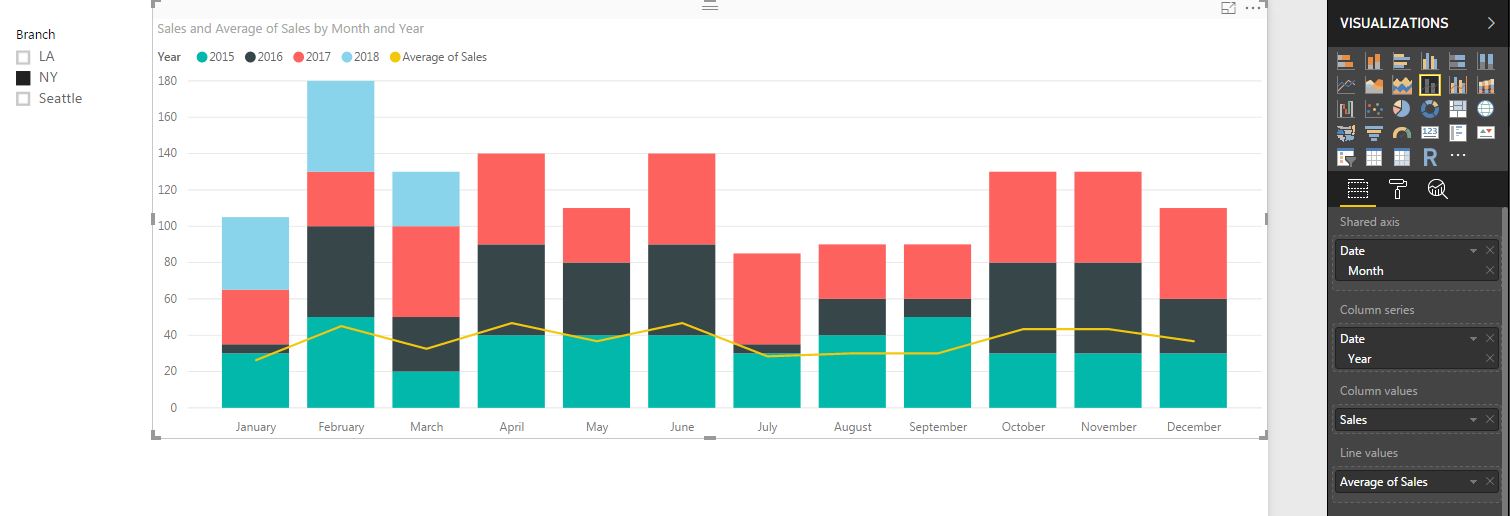Click the Average of Sales yellow legend swatch

(x=394, y=57)
